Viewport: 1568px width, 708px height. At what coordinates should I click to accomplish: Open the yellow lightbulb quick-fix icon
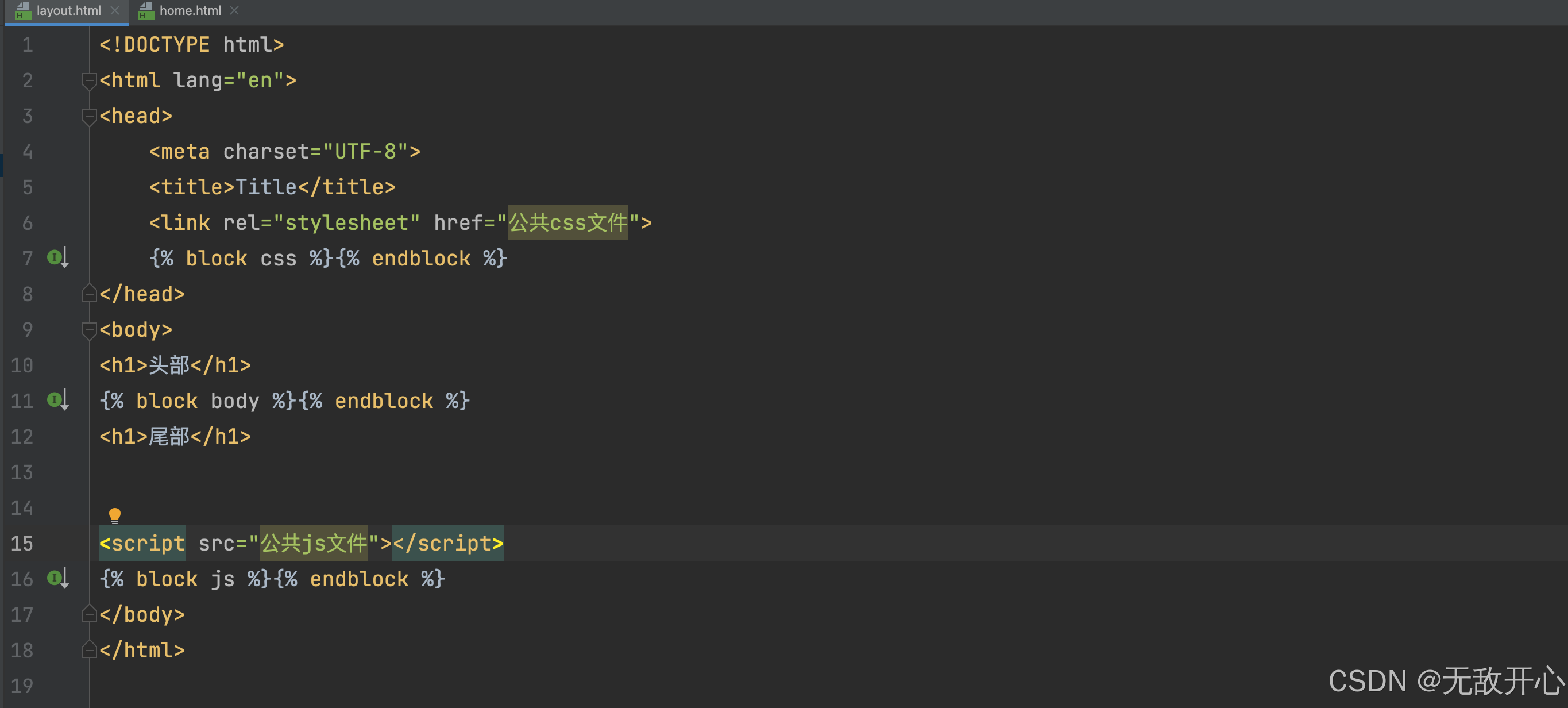pyautogui.click(x=114, y=515)
